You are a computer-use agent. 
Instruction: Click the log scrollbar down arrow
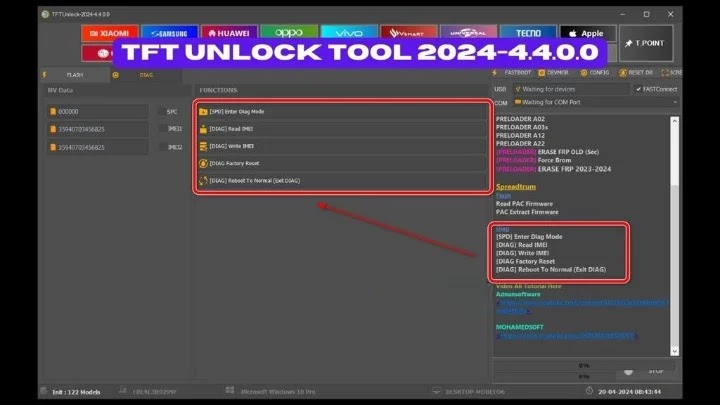[674, 351]
